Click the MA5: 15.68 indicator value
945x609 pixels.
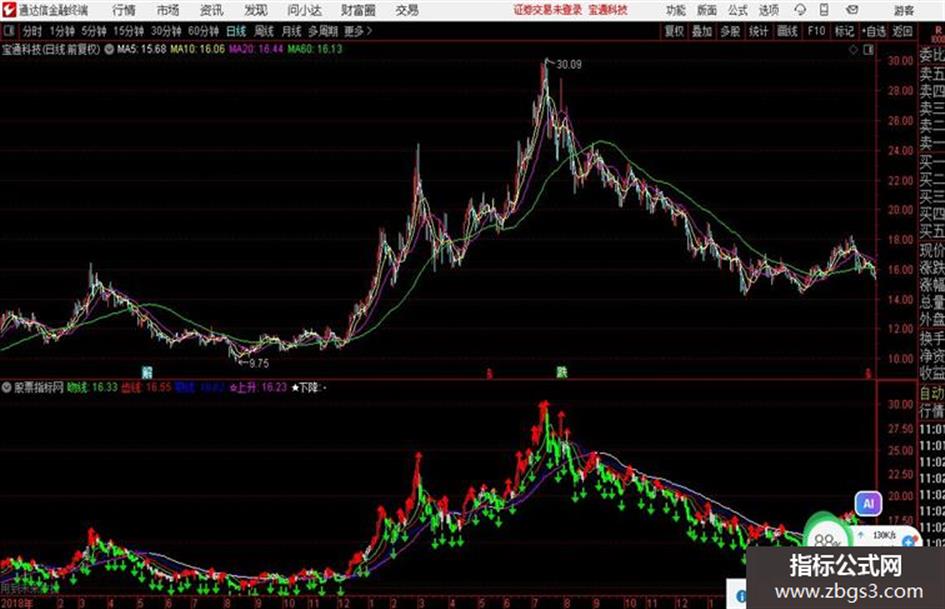pos(142,49)
